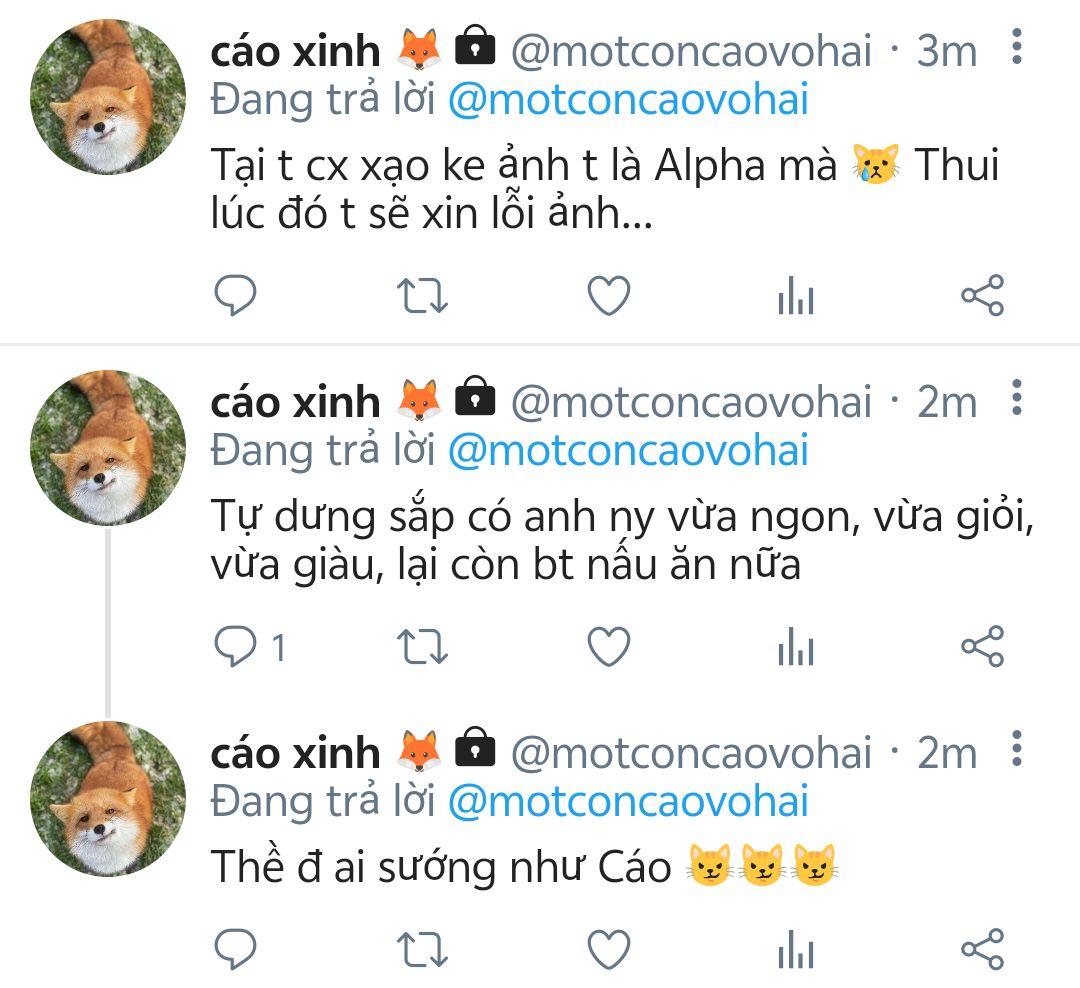Retweet the 'Tại t cx xạo ke' tweet
This screenshot has width=1080, height=988.
point(423,296)
